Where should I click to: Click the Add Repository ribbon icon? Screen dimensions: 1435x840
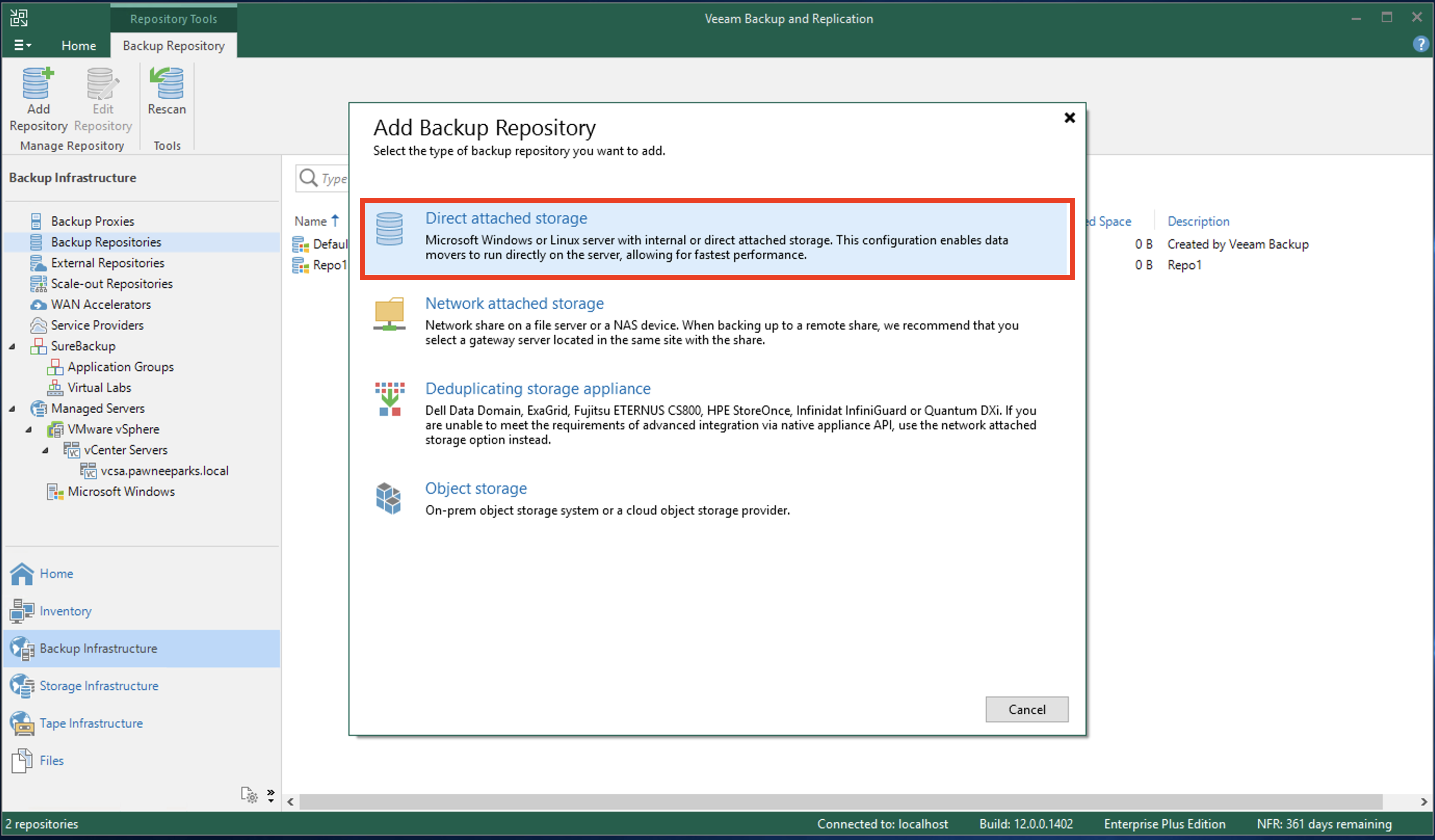tap(38, 83)
